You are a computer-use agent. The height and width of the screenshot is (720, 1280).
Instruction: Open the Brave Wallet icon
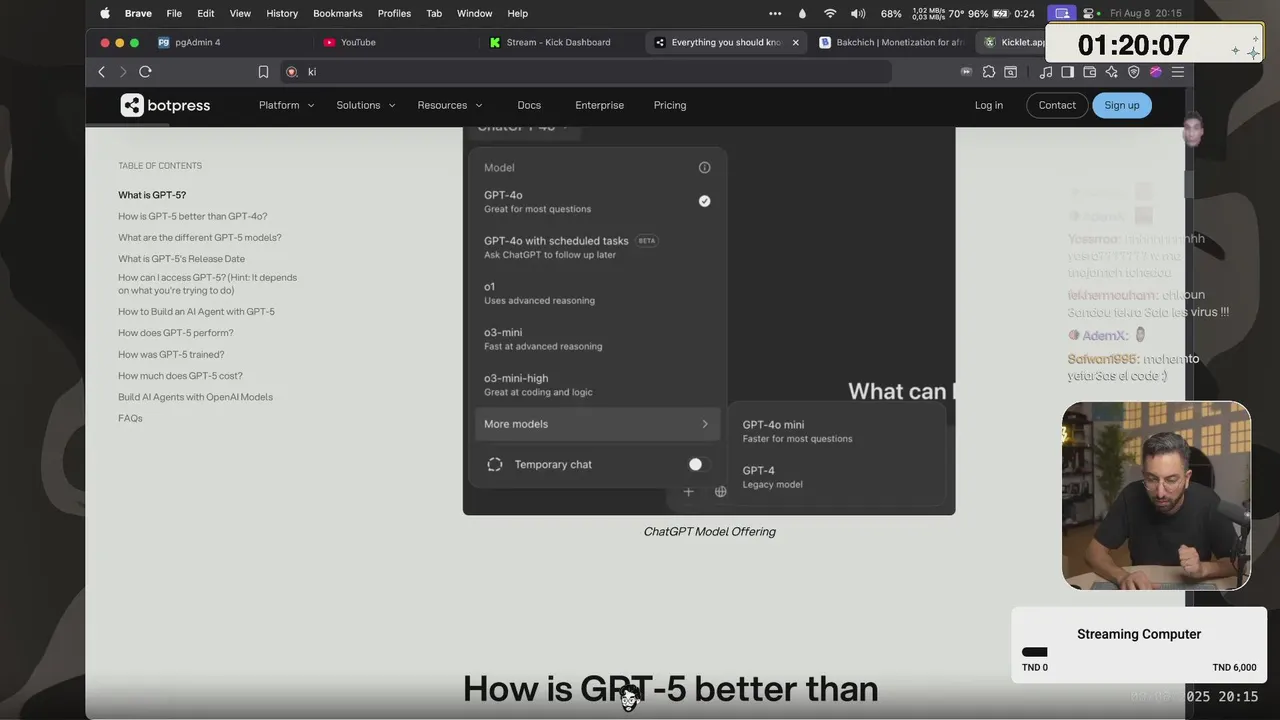click(x=1089, y=72)
